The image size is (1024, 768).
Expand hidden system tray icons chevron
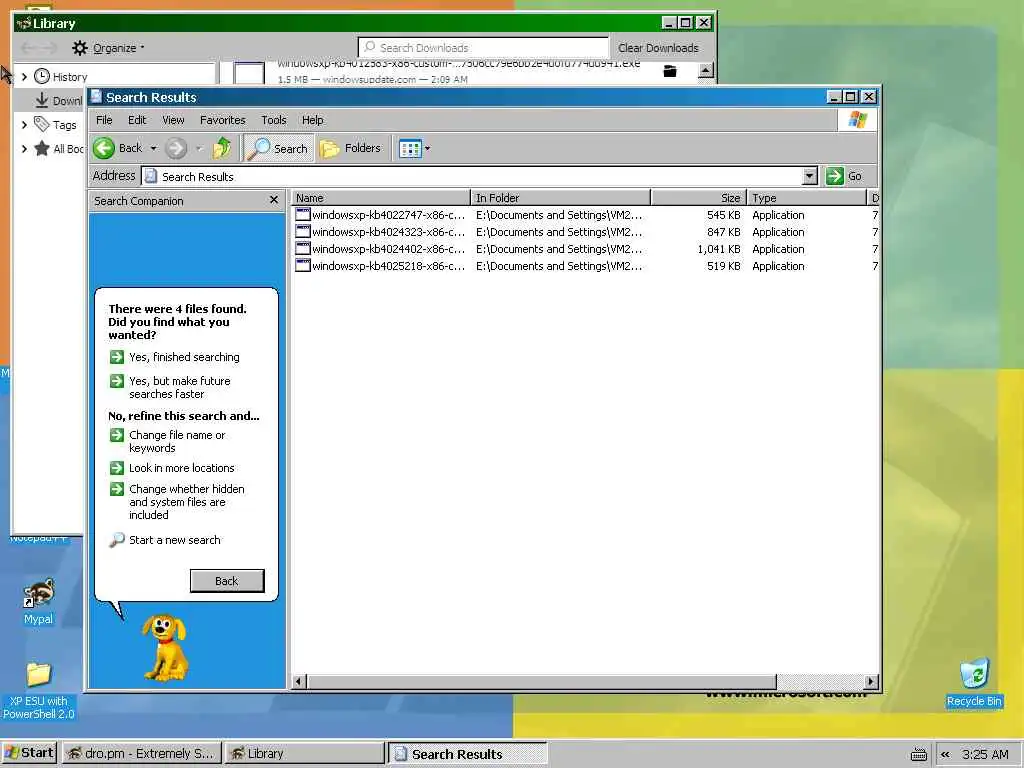[x=944, y=754]
